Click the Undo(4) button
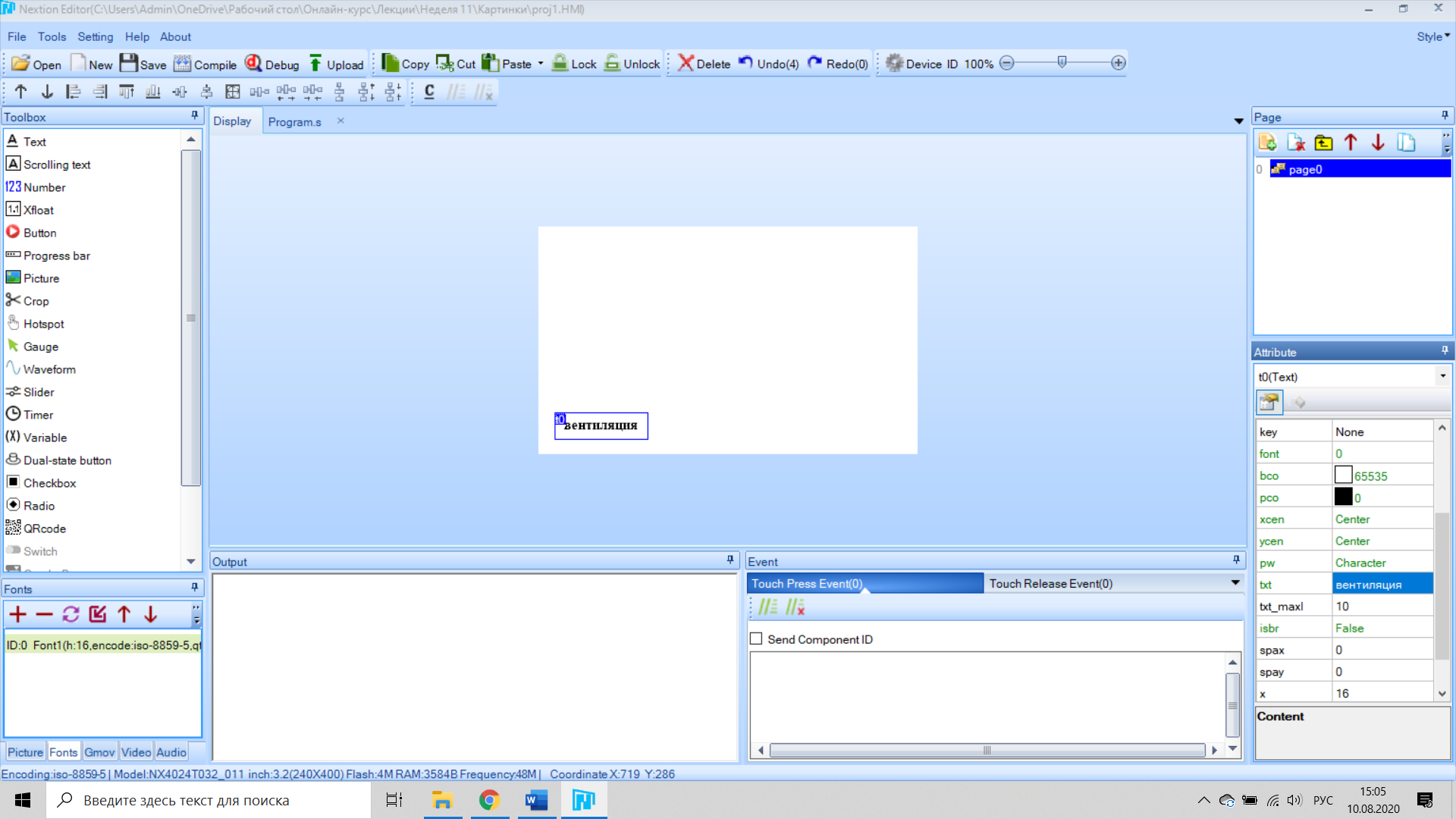 click(768, 64)
